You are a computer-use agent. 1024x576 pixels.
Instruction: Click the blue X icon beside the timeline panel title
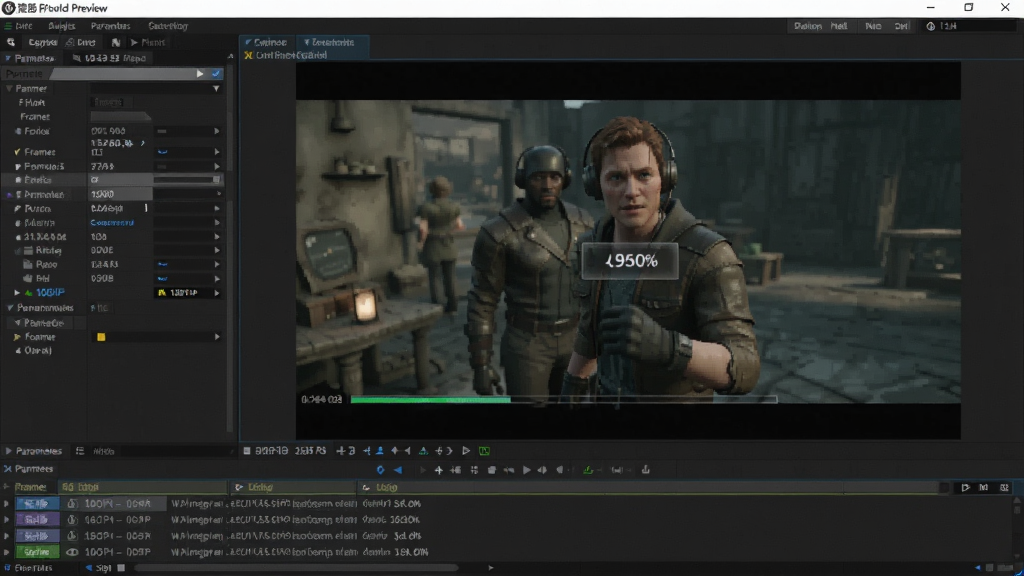pyautogui.click(x=8, y=469)
